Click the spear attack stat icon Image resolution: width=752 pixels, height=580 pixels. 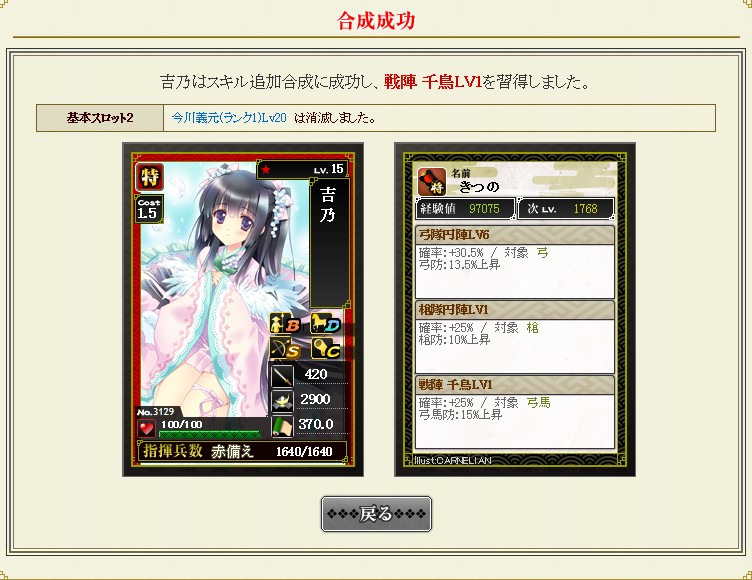coord(282,376)
